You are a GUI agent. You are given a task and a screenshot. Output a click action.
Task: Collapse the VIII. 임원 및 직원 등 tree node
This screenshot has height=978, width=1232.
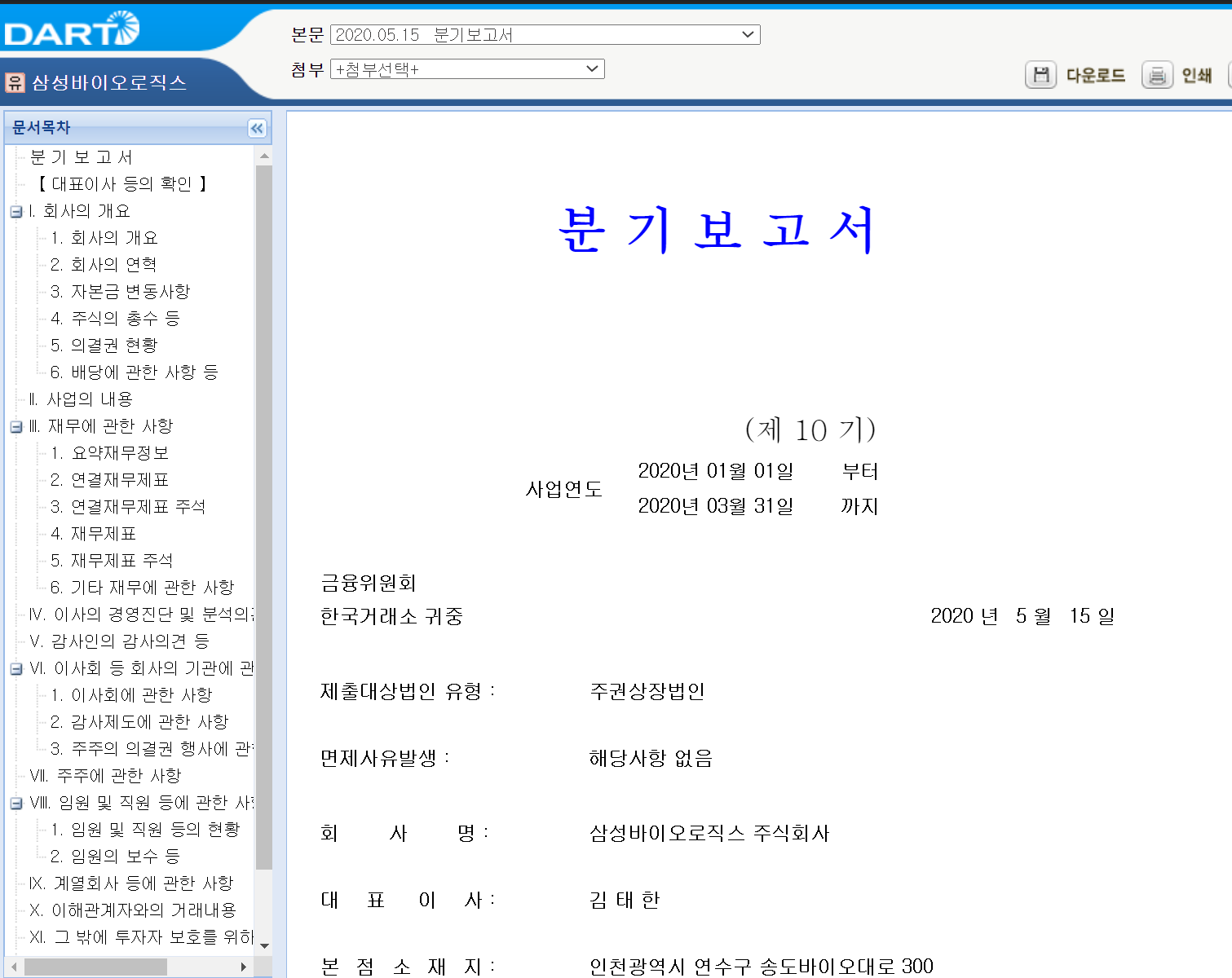[16, 804]
